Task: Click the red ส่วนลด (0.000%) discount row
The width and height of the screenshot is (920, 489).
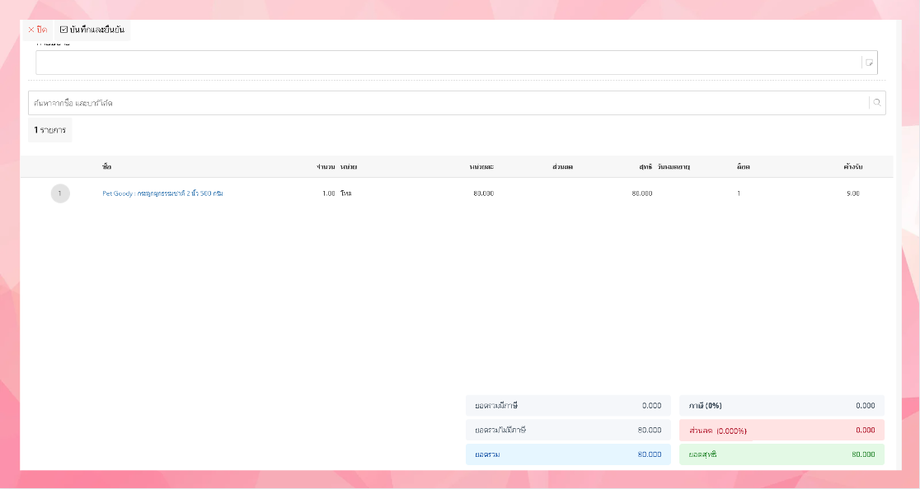Action: coord(782,430)
